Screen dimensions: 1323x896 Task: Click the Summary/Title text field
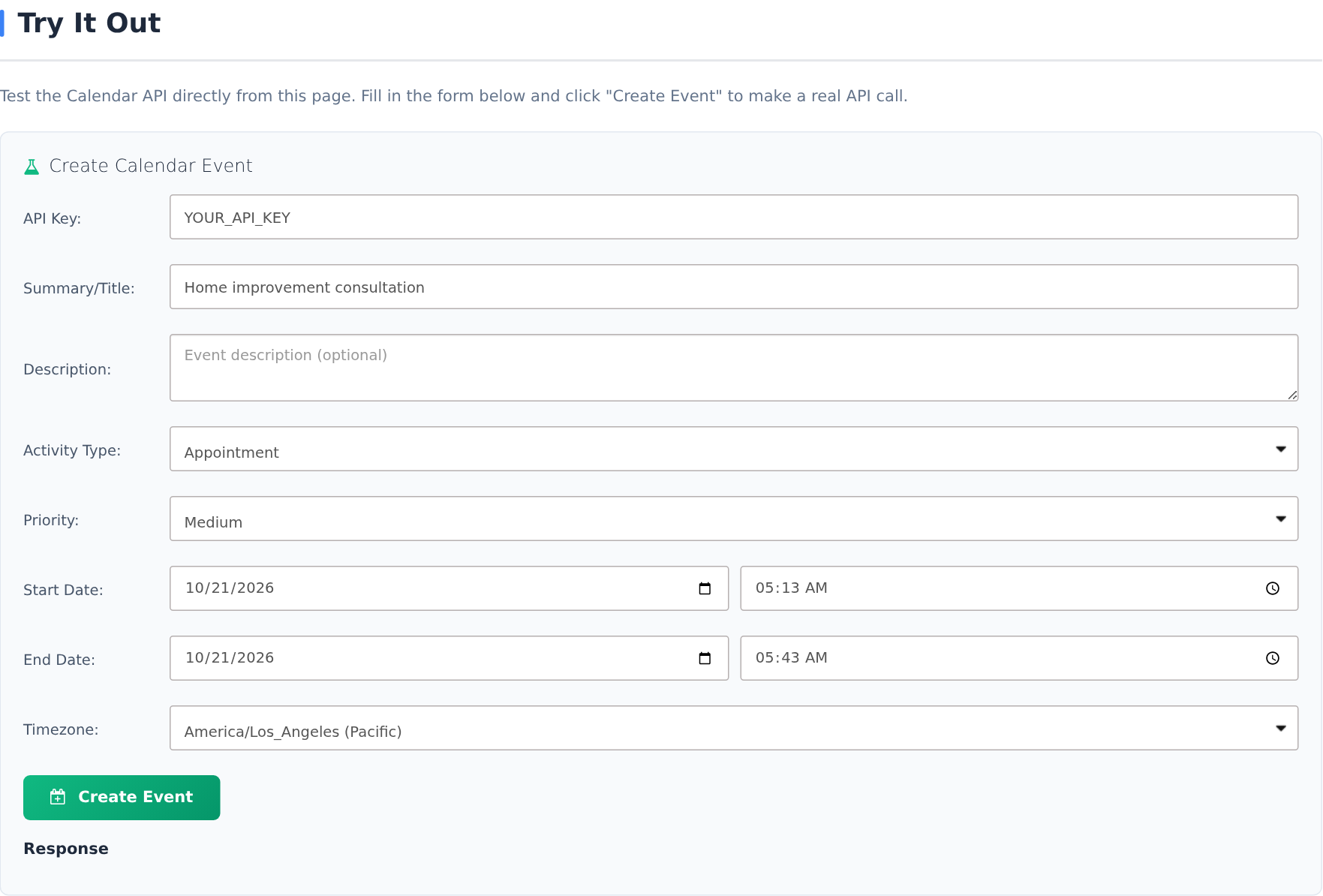click(x=734, y=287)
